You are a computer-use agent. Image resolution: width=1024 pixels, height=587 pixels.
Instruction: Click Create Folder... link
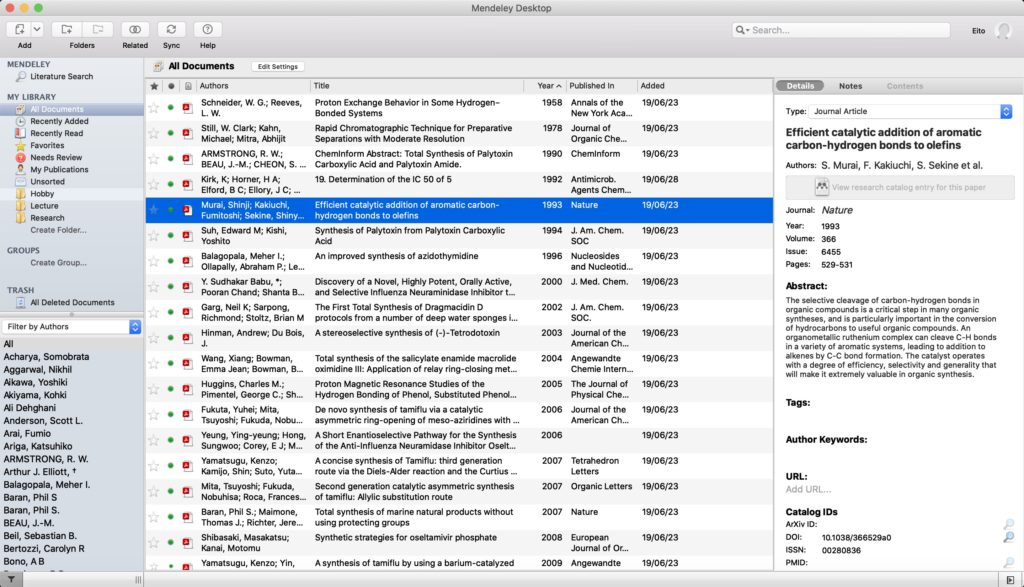(x=58, y=230)
